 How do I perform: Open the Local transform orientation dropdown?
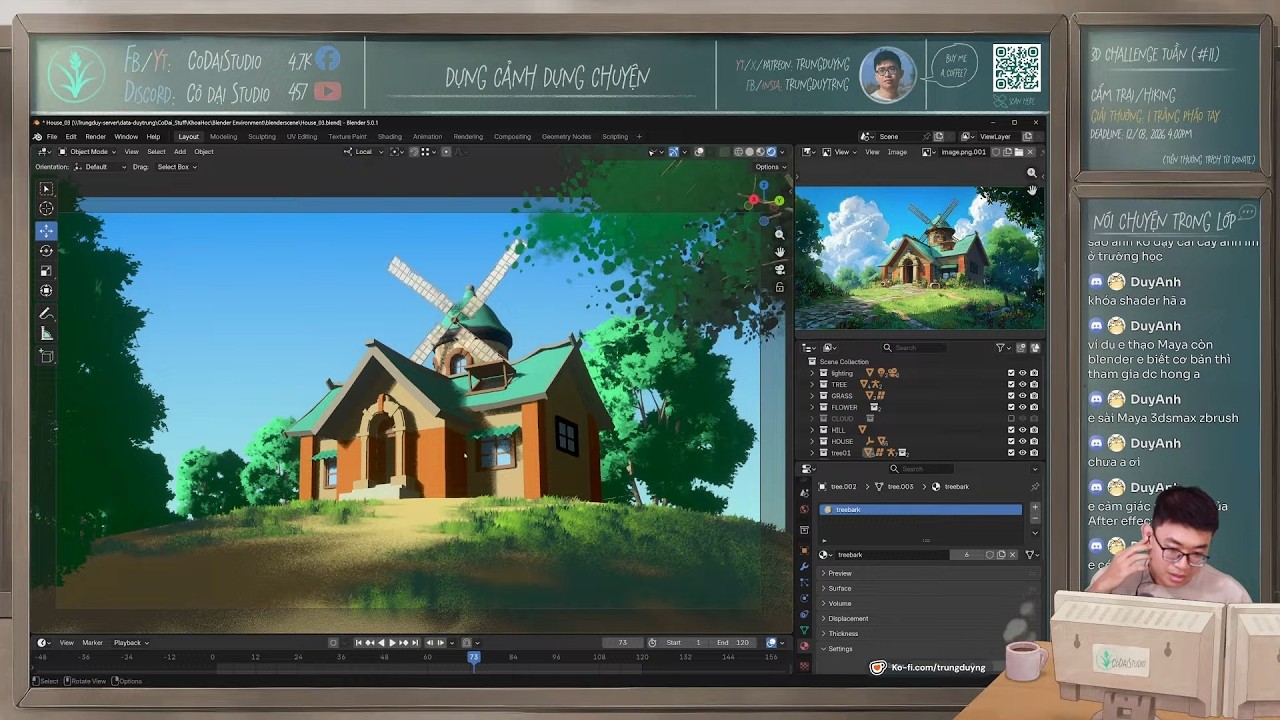[x=361, y=152]
